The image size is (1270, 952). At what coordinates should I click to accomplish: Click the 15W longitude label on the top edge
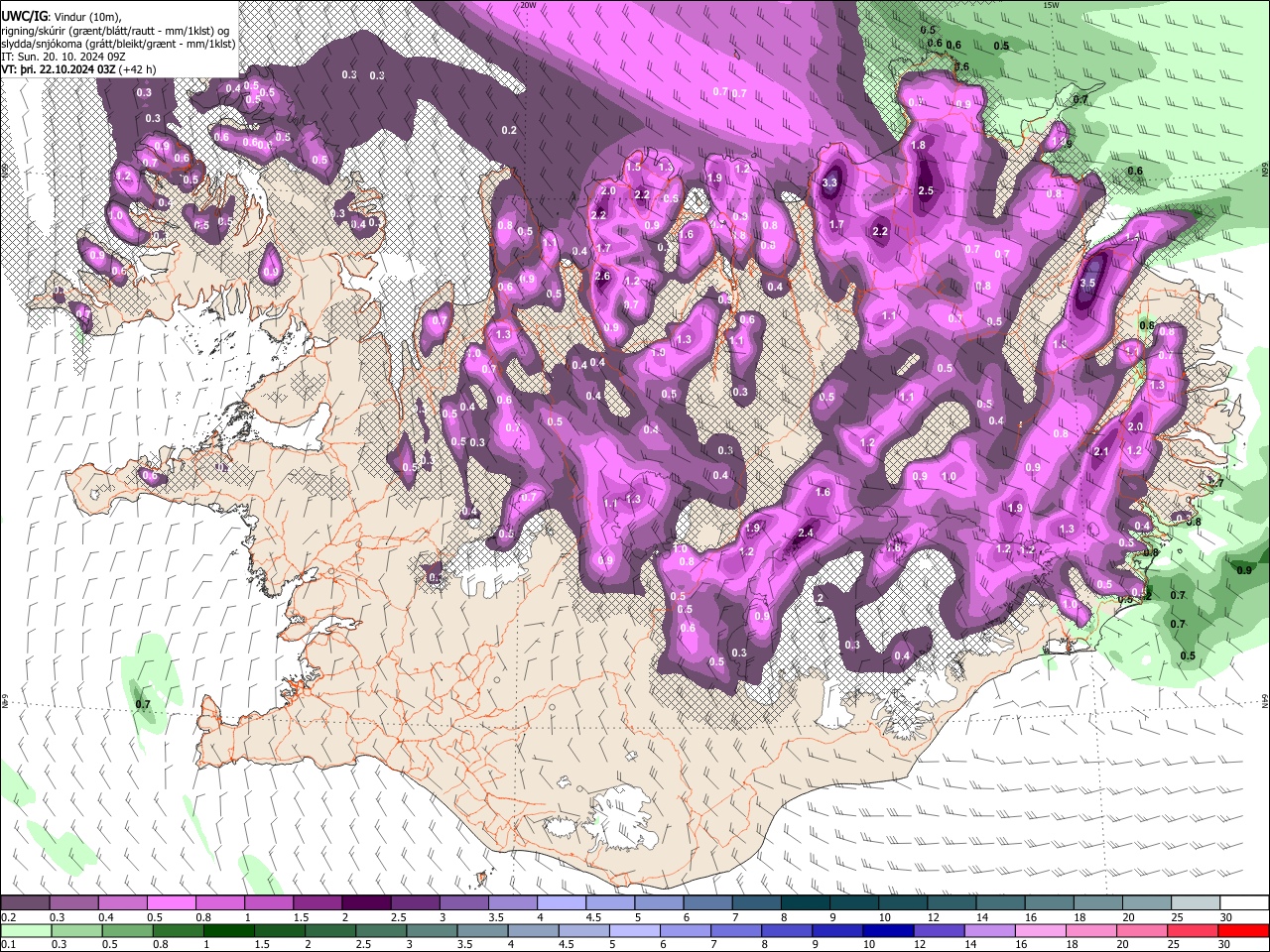(1051, 5)
